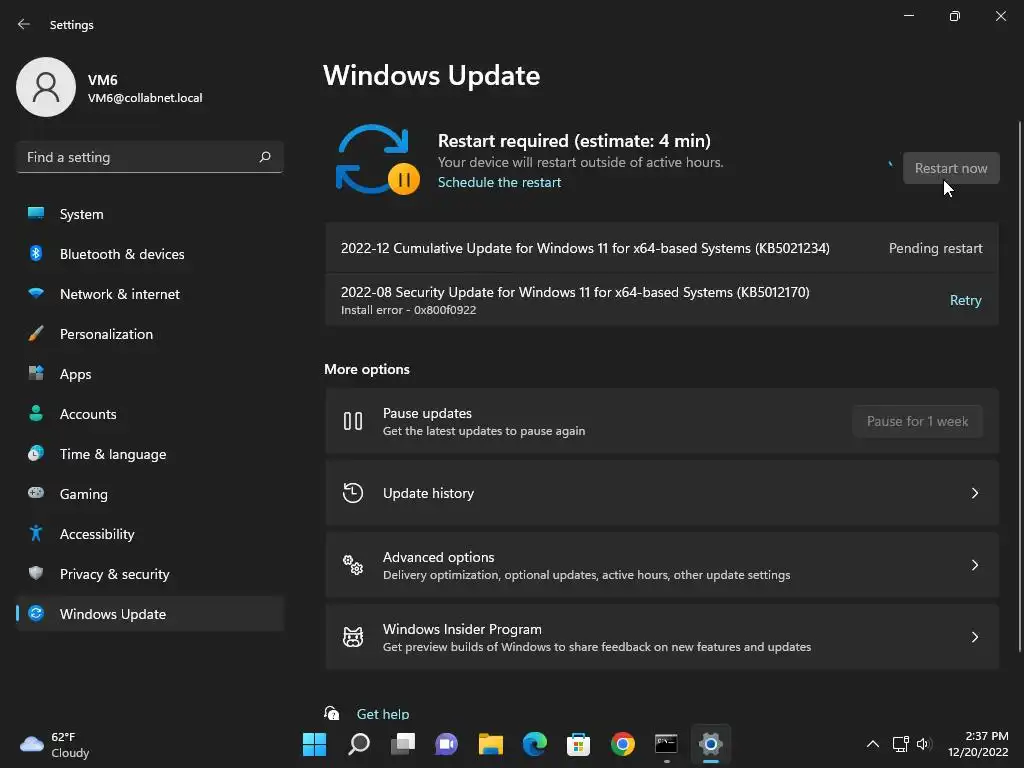Open Gaming settings
The image size is (1024, 768).
tap(150, 494)
